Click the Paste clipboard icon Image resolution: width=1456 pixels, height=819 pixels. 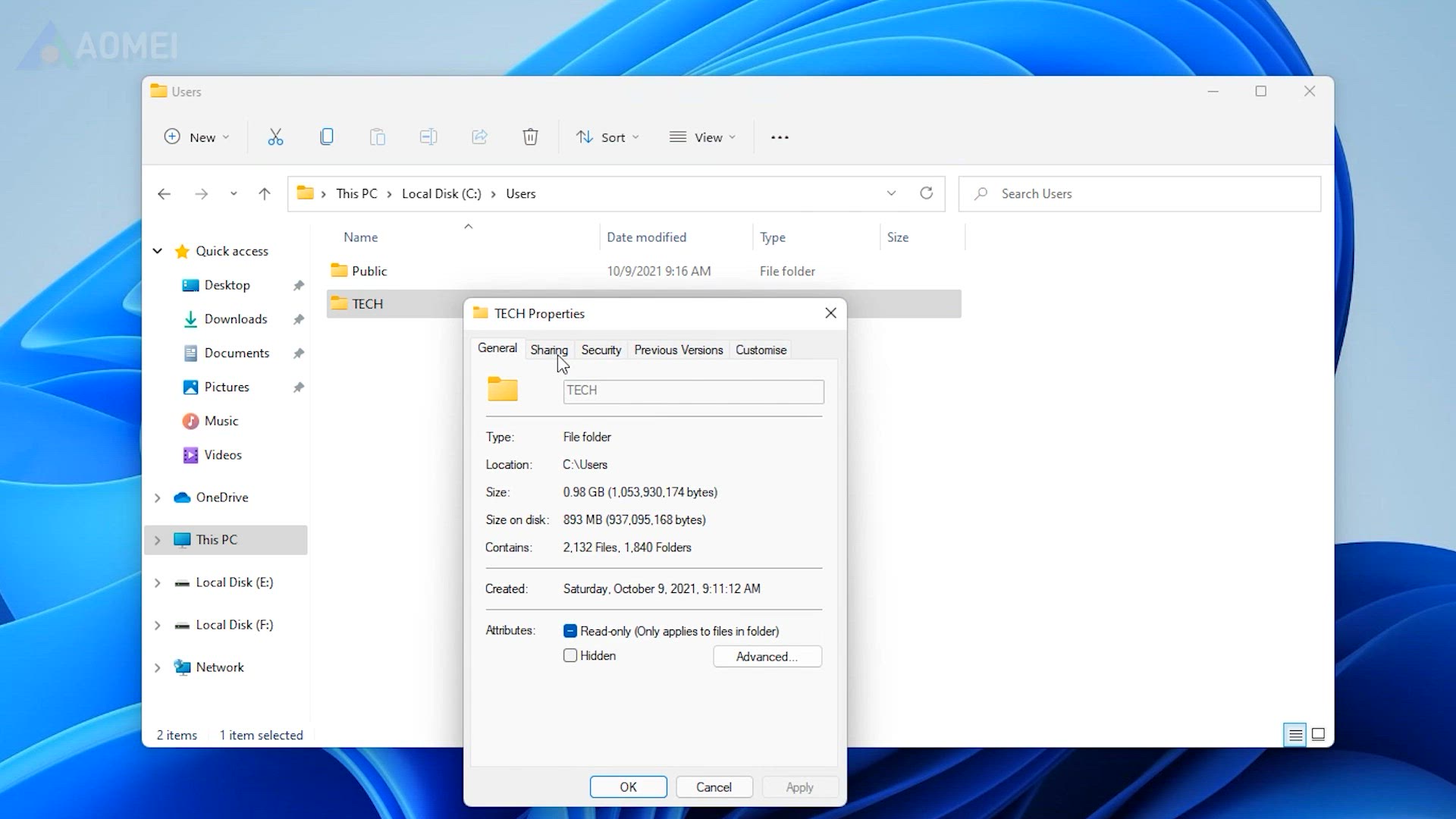pyautogui.click(x=378, y=137)
